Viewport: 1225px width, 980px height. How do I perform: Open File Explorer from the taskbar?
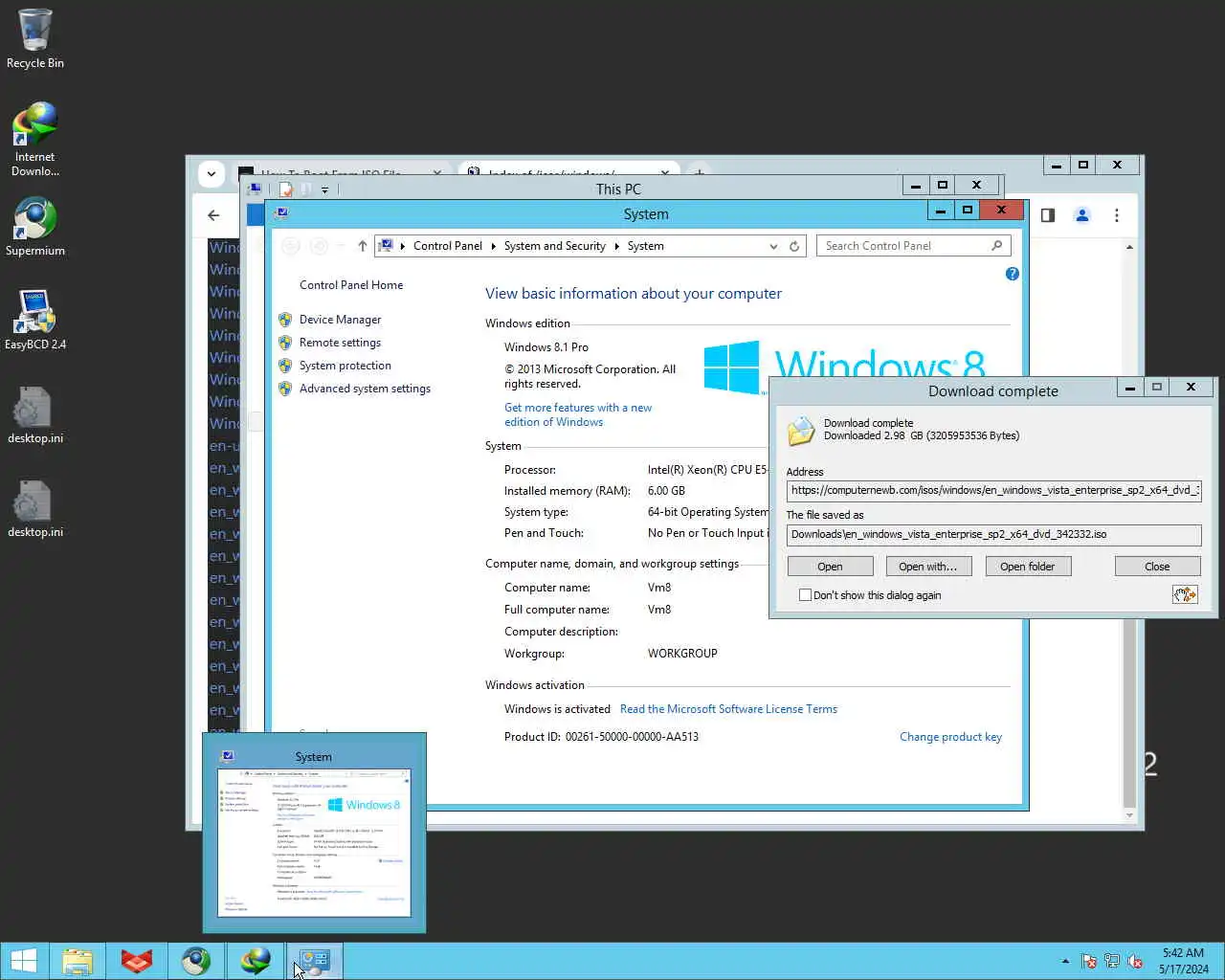click(x=78, y=961)
